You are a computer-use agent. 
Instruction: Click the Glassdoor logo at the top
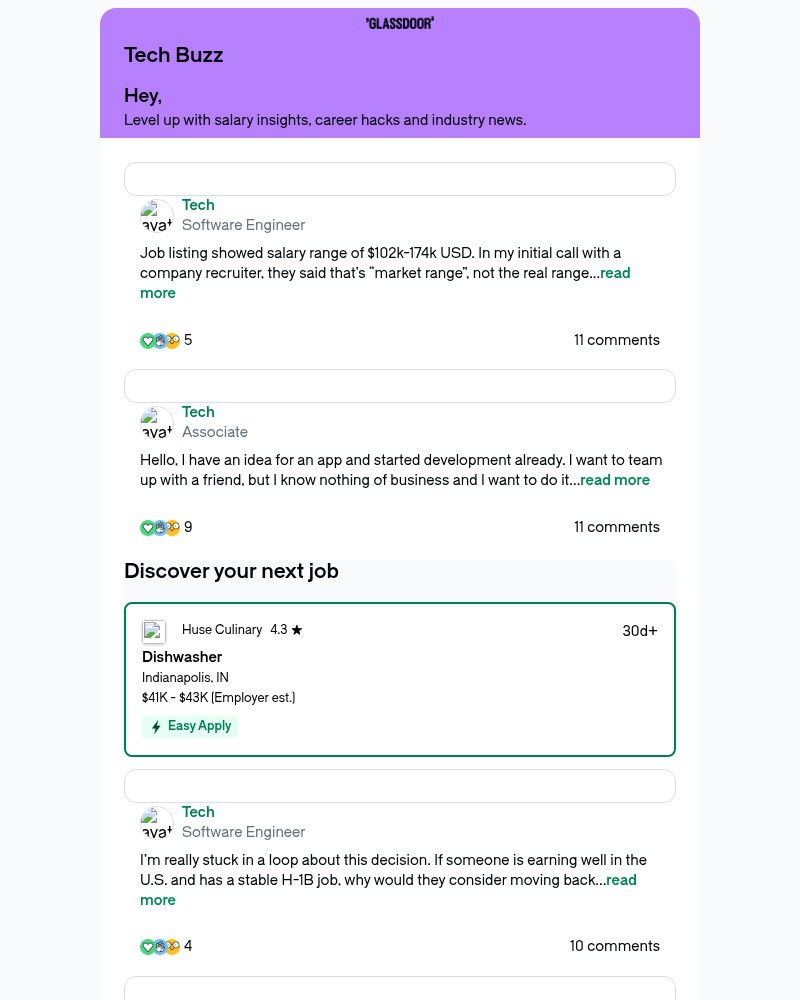(399, 22)
